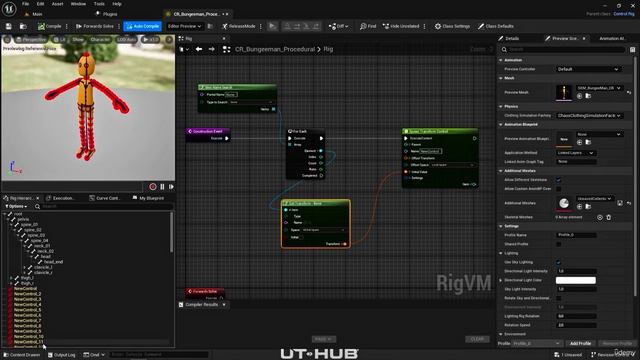The width and height of the screenshot is (640, 360).
Task: Open the Edit menu
Action: [x=40, y=4]
